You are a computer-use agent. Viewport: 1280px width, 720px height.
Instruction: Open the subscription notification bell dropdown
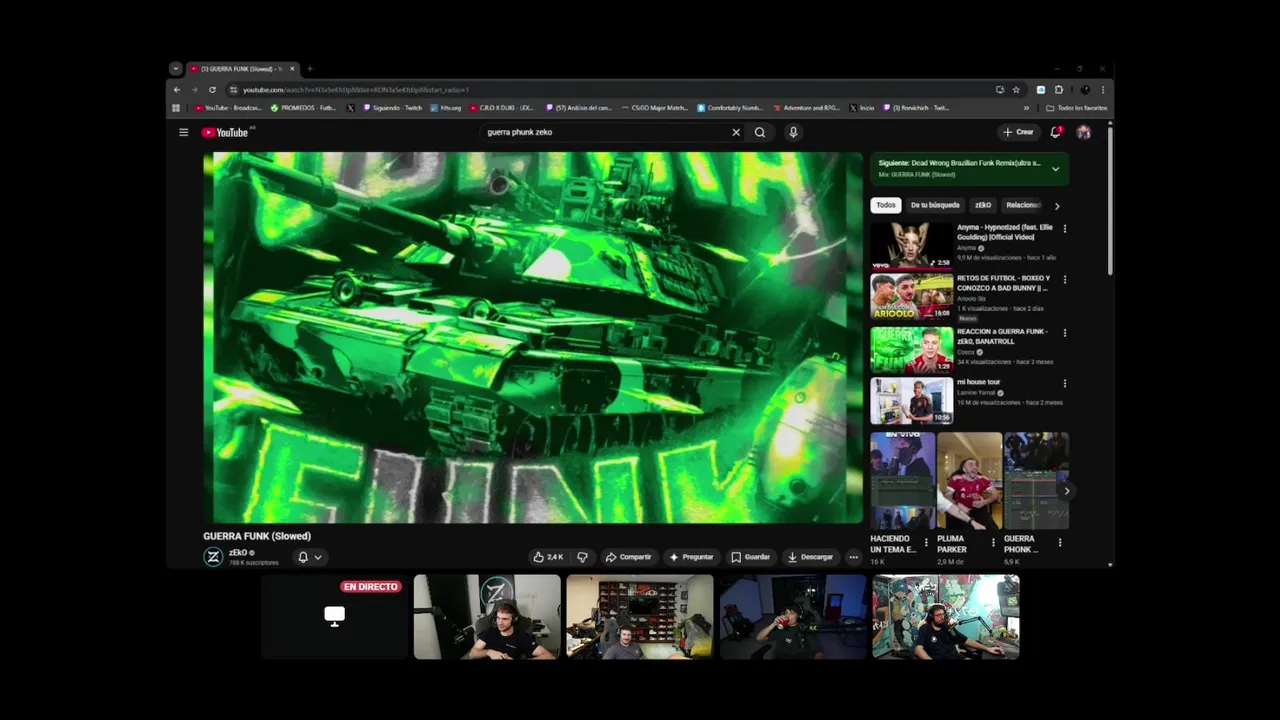309,557
